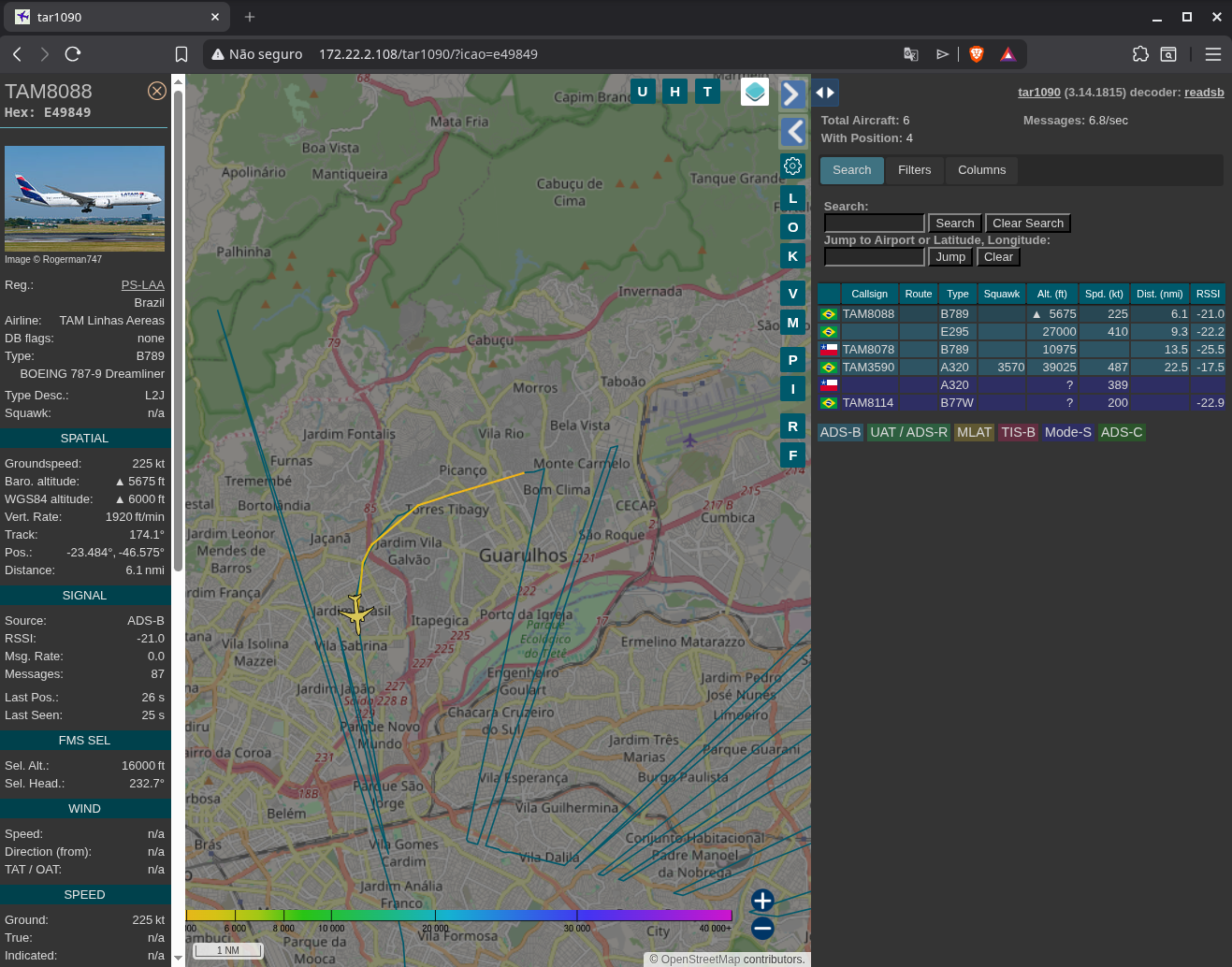Select the TAM8078 aircraft row
This screenshot has width=1232, height=967.
[1021, 350]
